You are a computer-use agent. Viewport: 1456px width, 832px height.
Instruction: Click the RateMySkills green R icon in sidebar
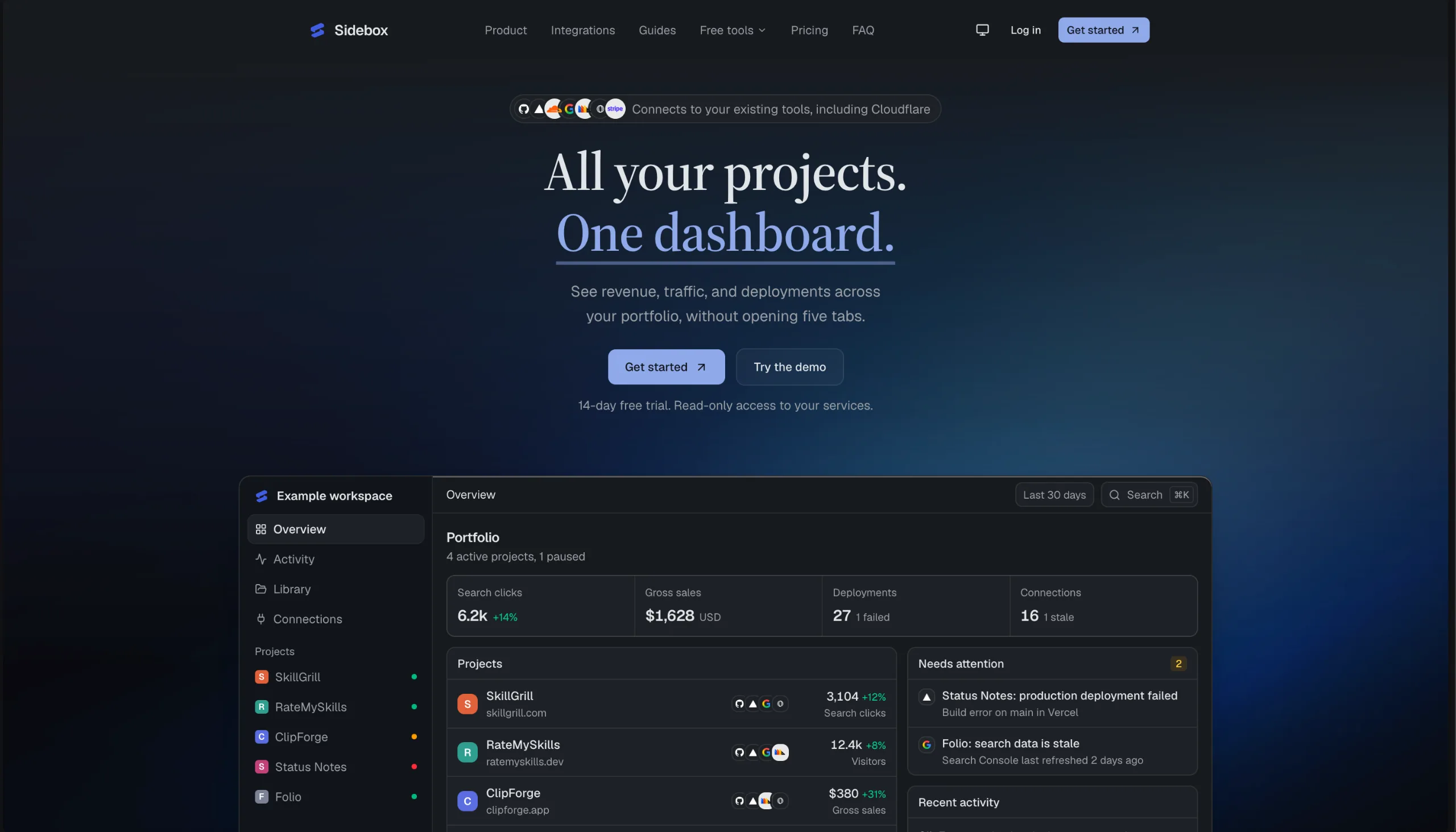[x=262, y=707]
